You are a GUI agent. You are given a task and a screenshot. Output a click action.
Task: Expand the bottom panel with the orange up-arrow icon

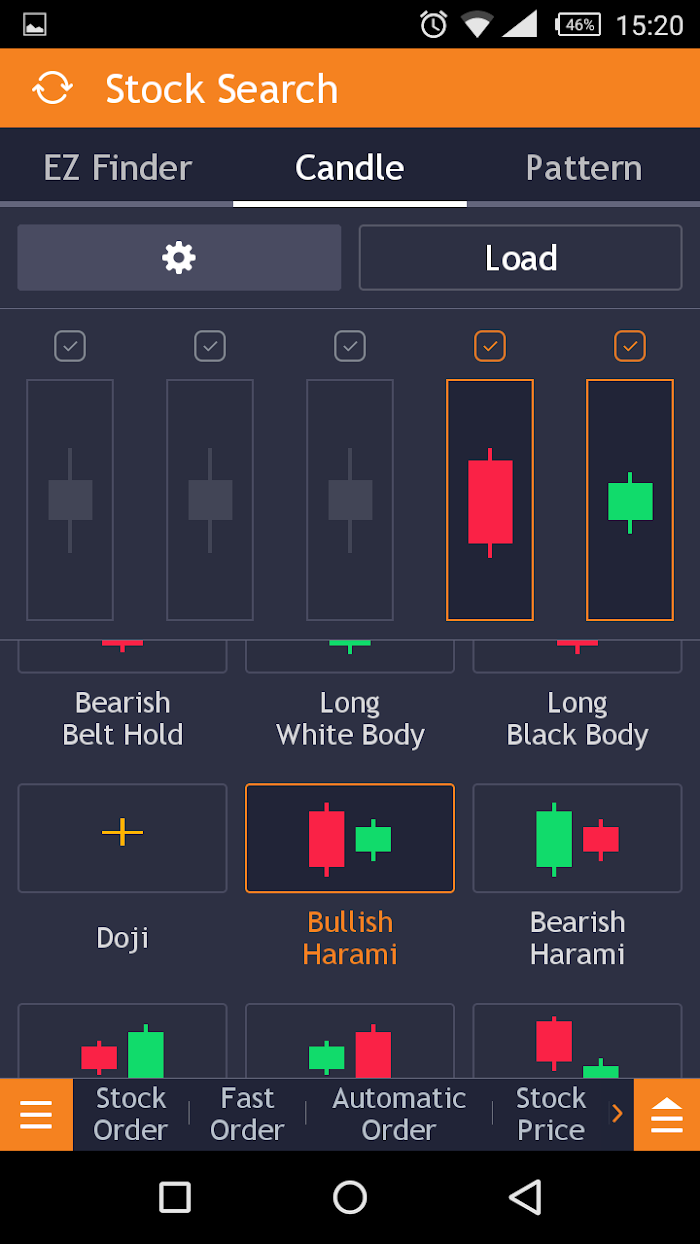(x=667, y=1114)
